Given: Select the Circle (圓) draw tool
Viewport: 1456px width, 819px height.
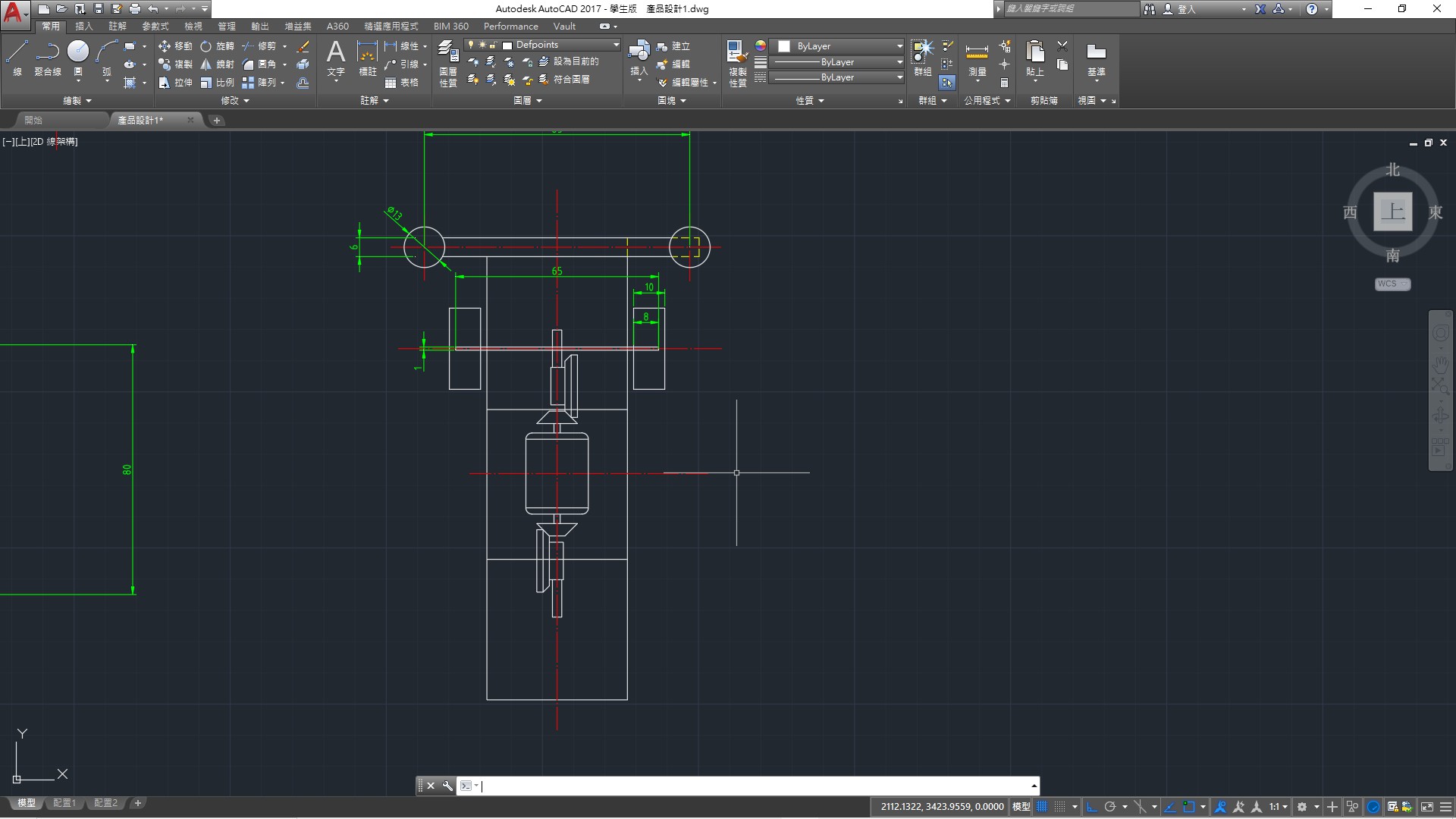Looking at the screenshot, I should (78, 52).
